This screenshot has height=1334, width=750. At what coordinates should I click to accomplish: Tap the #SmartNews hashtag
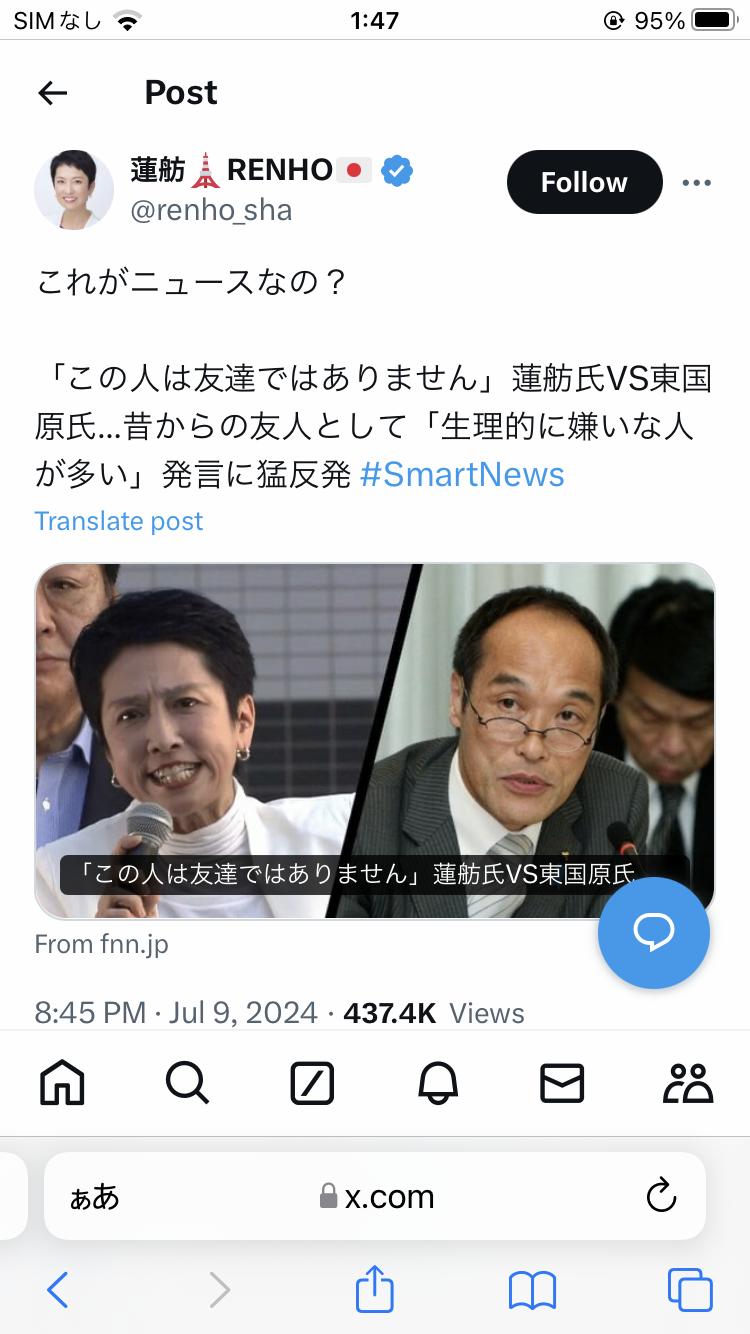click(x=462, y=474)
